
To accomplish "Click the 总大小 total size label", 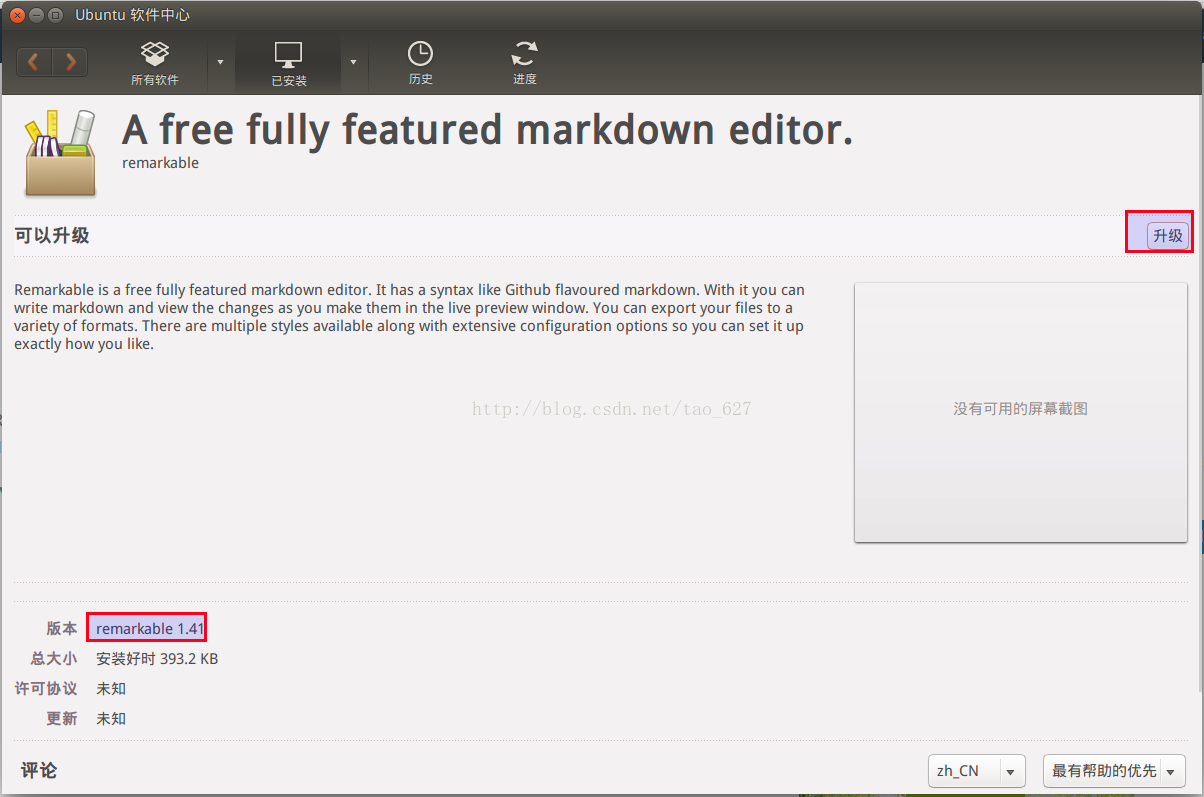I will [x=54, y=659].
